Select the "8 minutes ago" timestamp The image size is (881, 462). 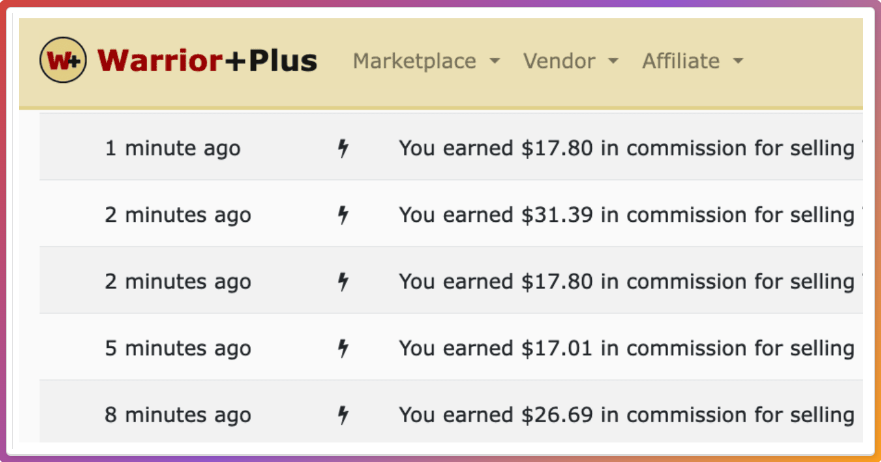[x=177, y=415]
